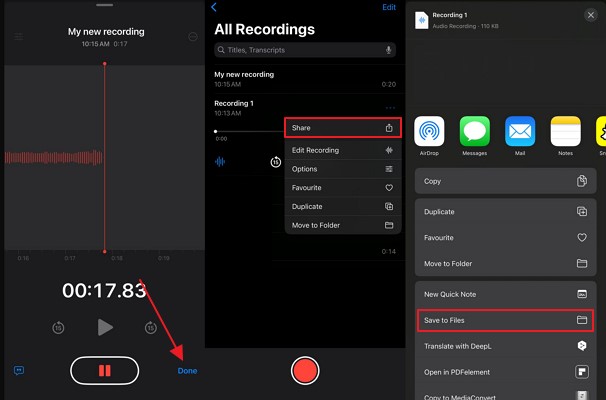Tap Edit in the All Recordings list
The width and height of the screenshot is (606, 400).
pos(389,7)
